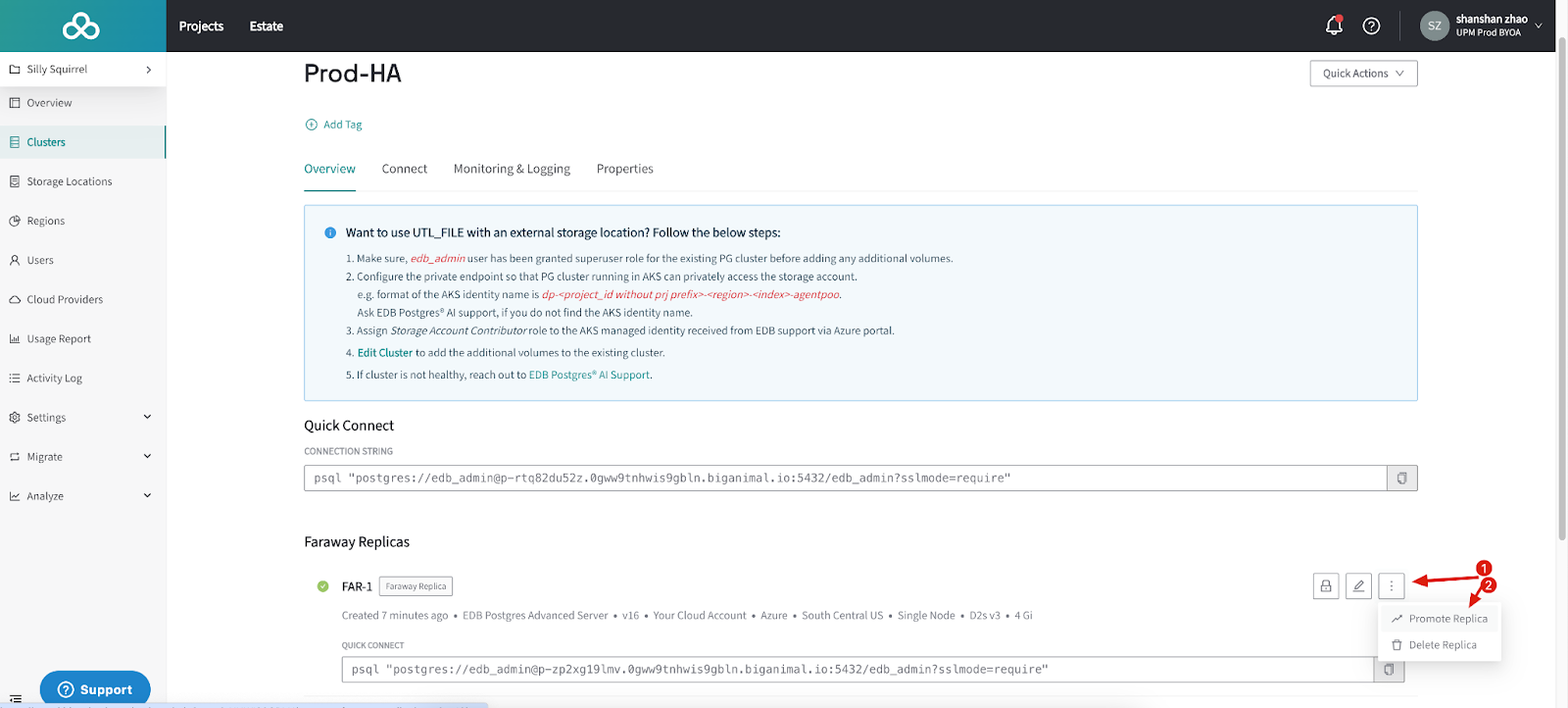Click the 'Single Node' text

926,616
